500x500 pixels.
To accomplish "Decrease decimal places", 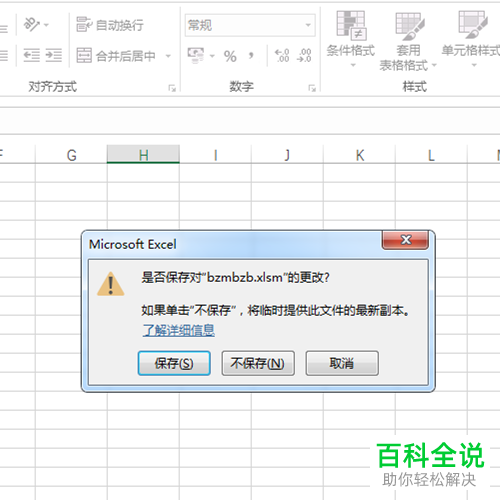I will coord(304,55).
